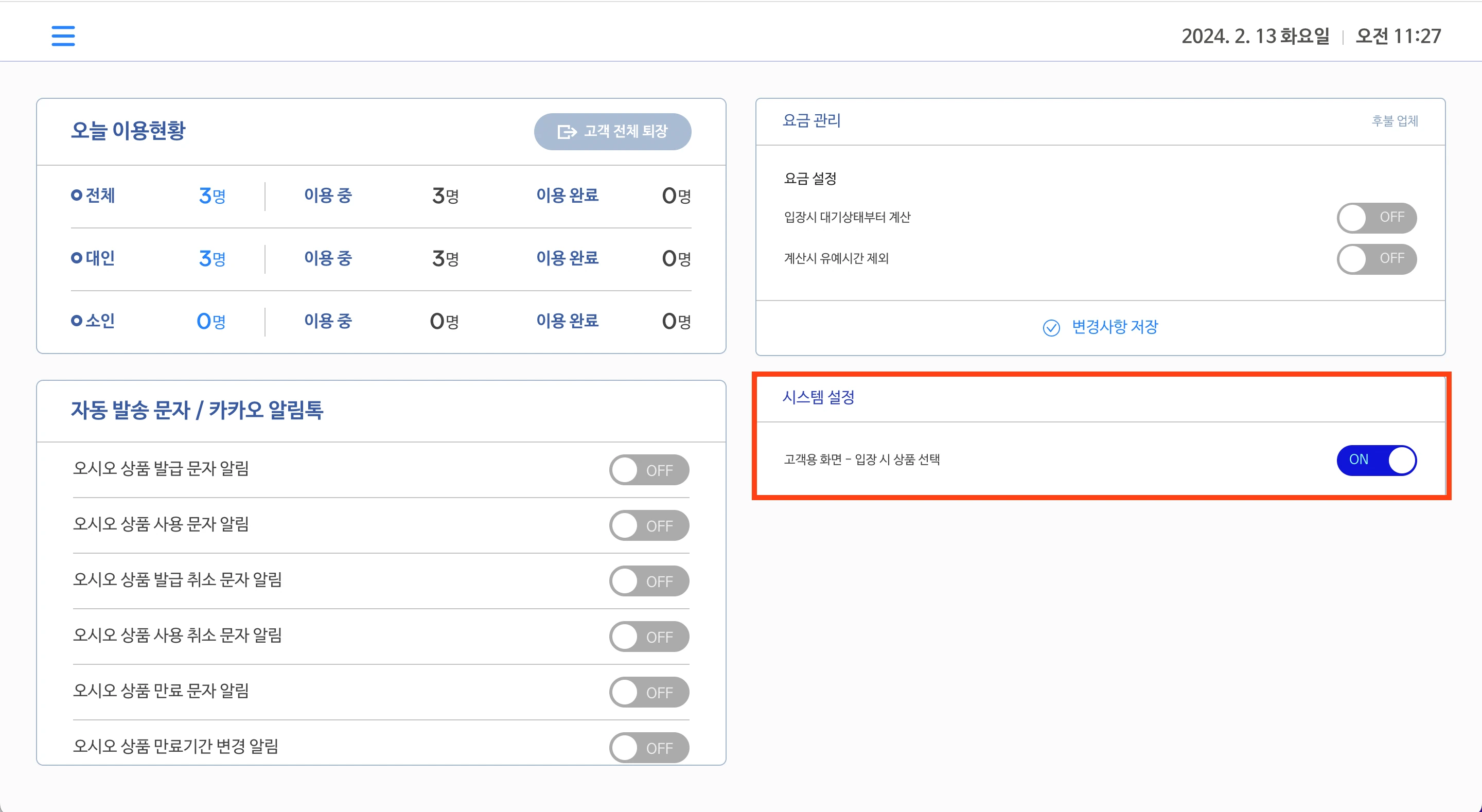Click the 요금 설정 label
1482x812 pixels.
click(x=810, y=179)
